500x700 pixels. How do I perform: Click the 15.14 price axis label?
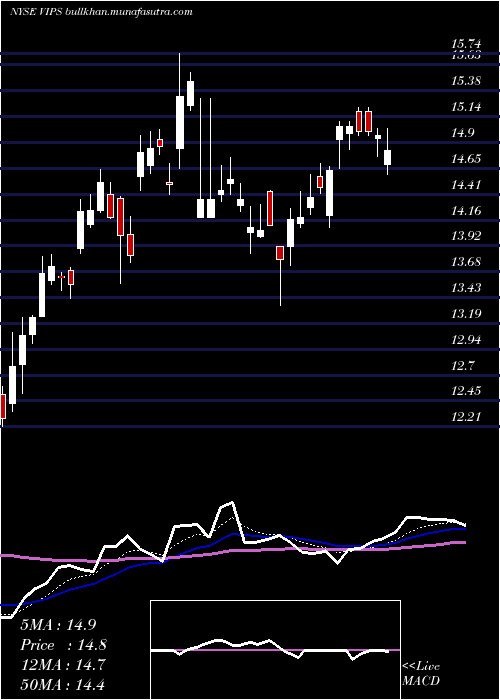466,107
